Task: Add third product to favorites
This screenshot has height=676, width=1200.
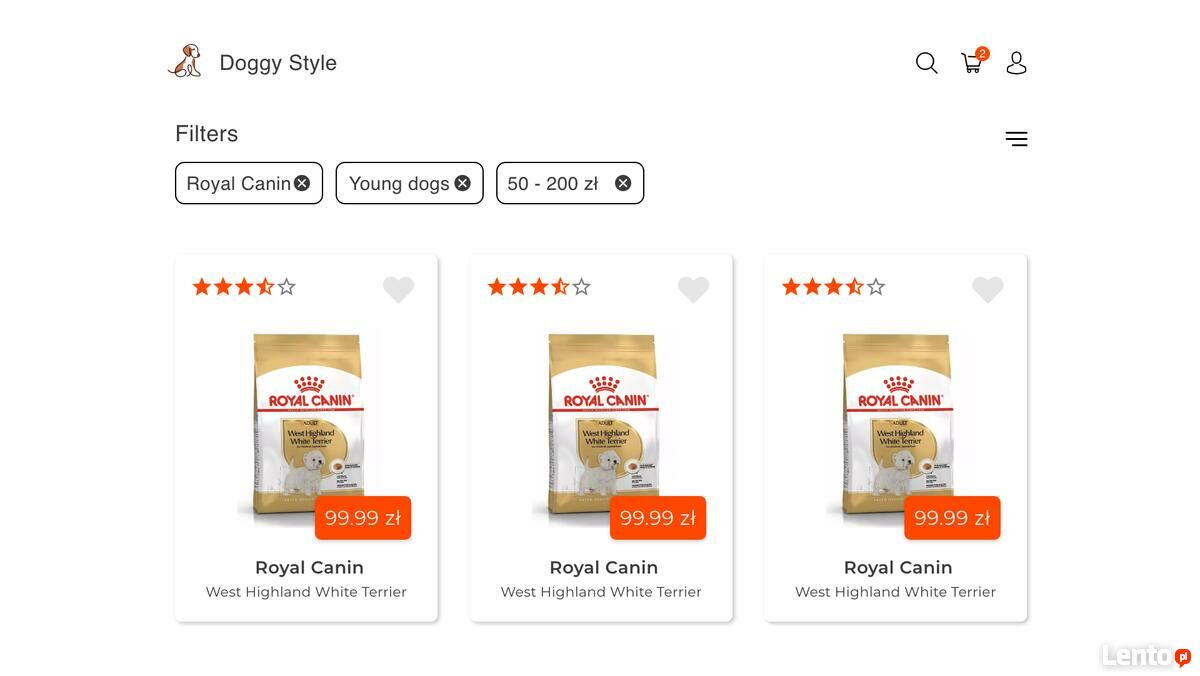Action: coord(988,290)
